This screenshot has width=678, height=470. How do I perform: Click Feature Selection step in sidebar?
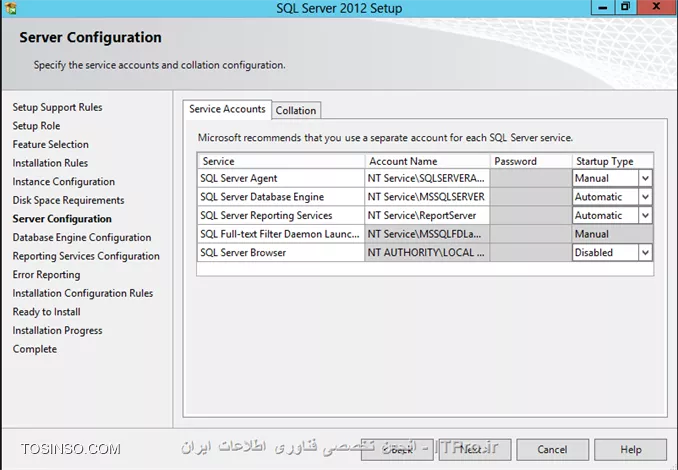point(50,144)
